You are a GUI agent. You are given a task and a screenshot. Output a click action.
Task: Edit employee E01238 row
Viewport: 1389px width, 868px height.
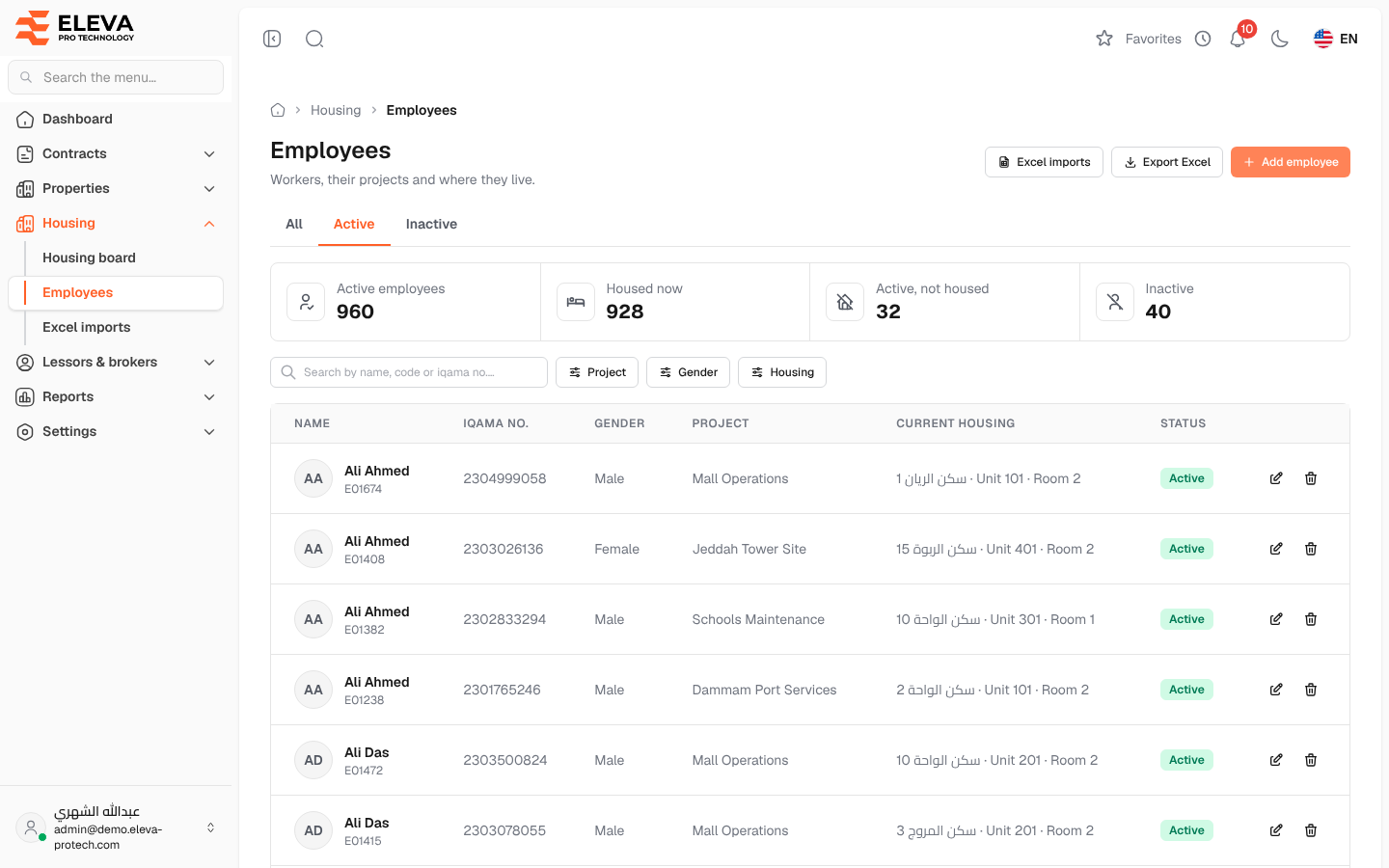(1276, 690)
